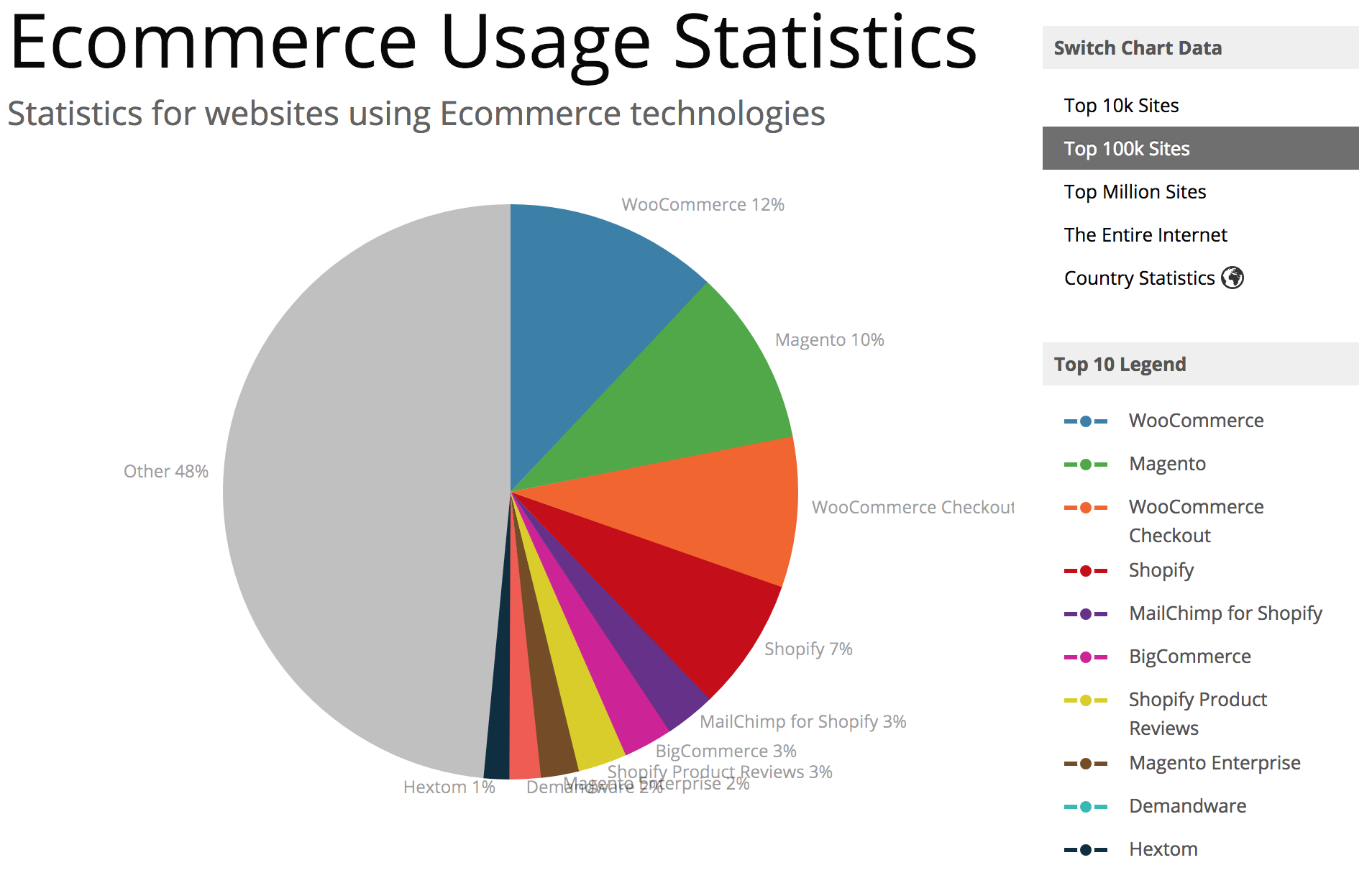This screenshot has width=1372, height=873.
Task: Open Shopify Product Reviews legend entry
Action: pyautogui.click(x=1198, y=714)
